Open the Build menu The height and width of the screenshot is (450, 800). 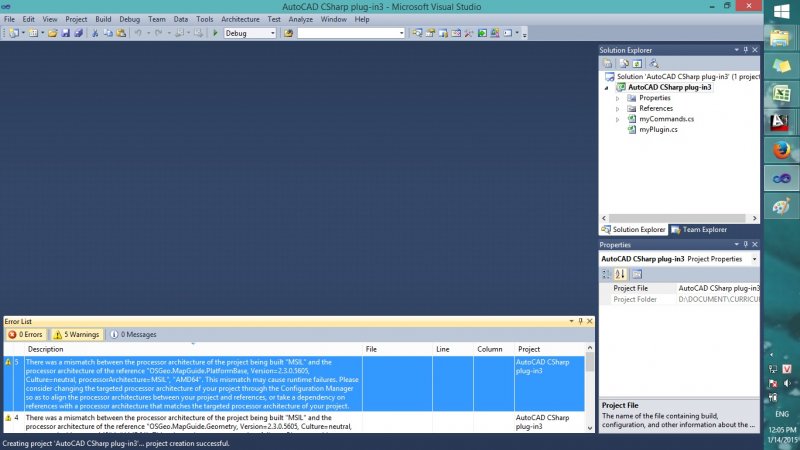tap(103, 19)
